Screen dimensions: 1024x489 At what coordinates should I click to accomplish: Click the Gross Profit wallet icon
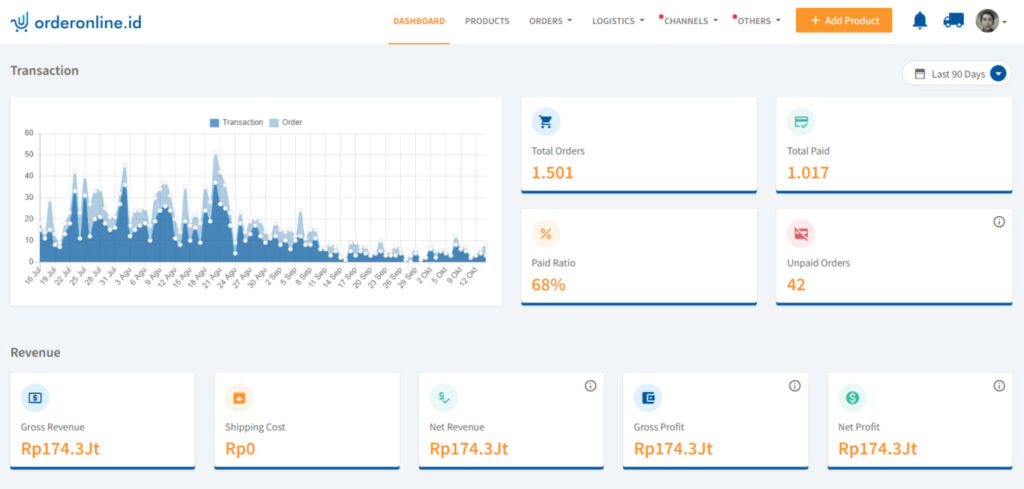648,398
